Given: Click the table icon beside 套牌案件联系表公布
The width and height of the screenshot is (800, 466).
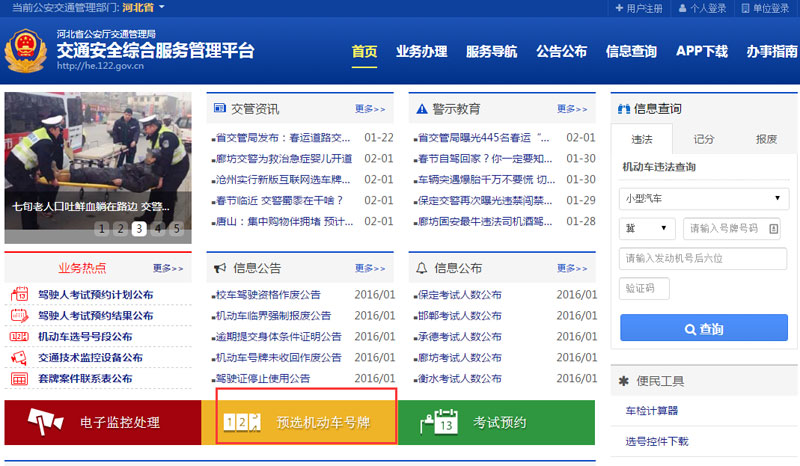Looking at the screenshot, I should 19,379.
